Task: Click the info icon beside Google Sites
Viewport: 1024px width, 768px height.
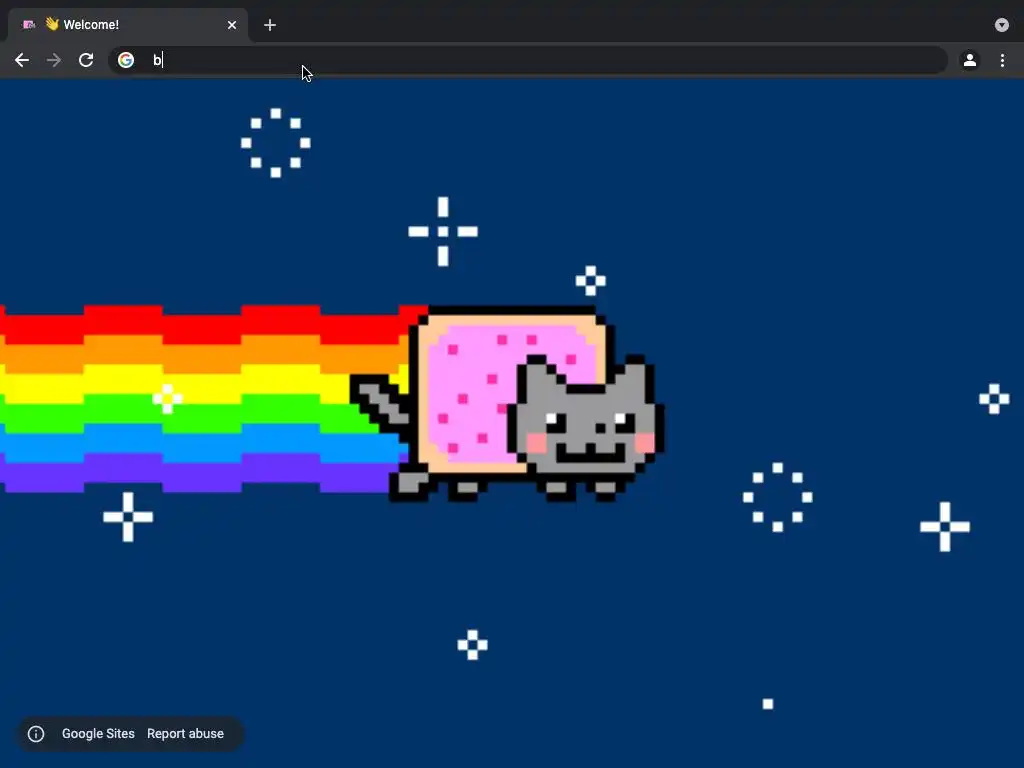Action: coord(36,734)
